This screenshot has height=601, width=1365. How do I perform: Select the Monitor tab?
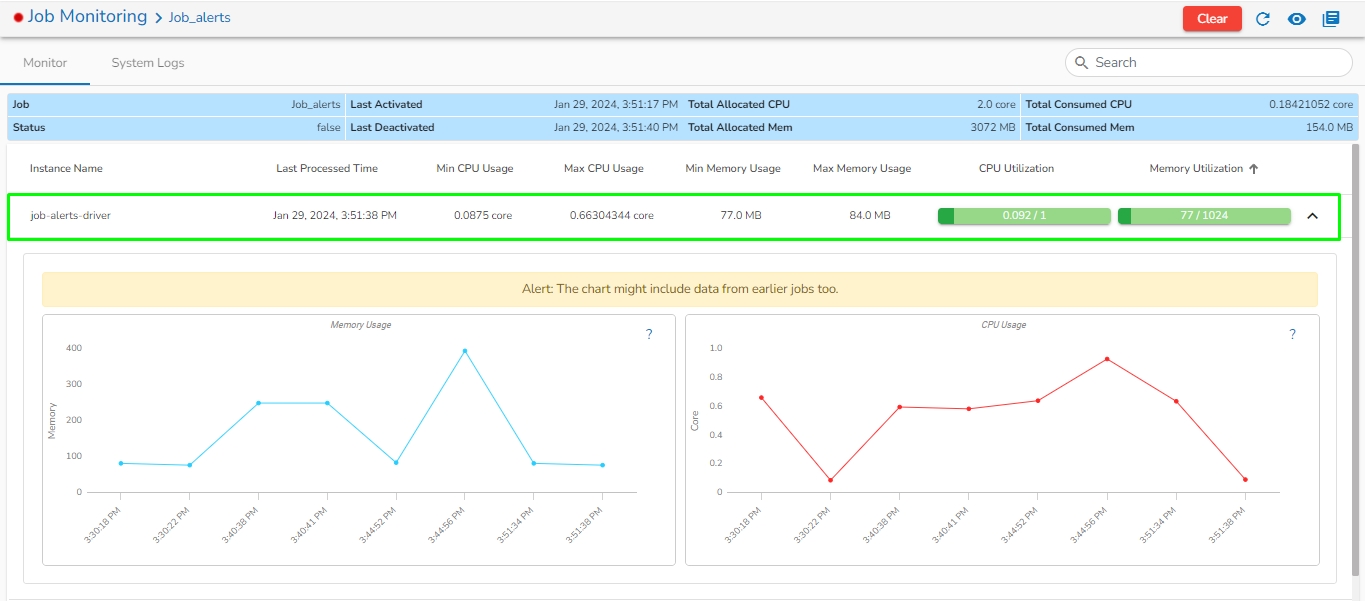click(45, 63)
